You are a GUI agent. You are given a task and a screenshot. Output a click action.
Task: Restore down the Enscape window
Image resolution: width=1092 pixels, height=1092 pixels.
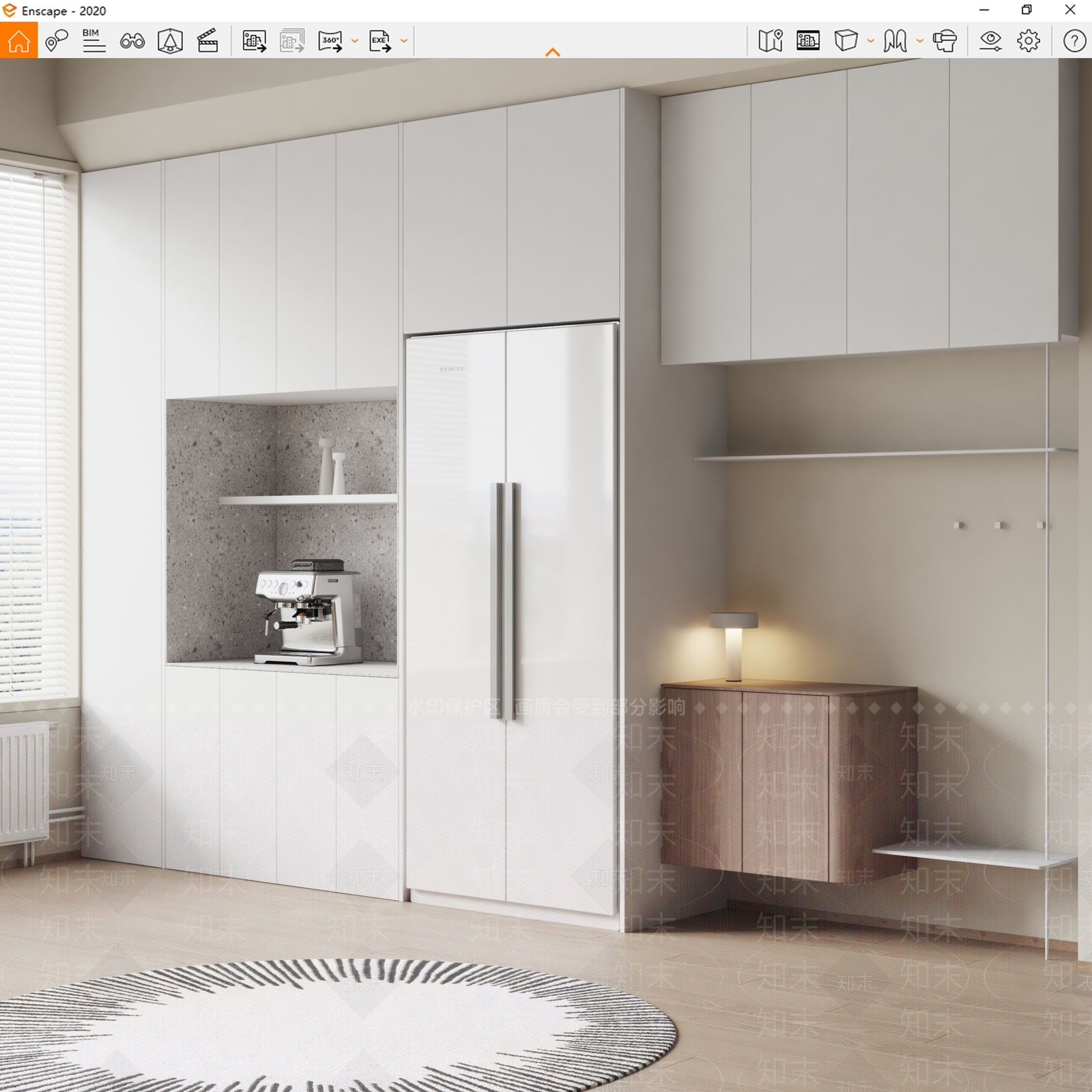[x=1026, y=10]
